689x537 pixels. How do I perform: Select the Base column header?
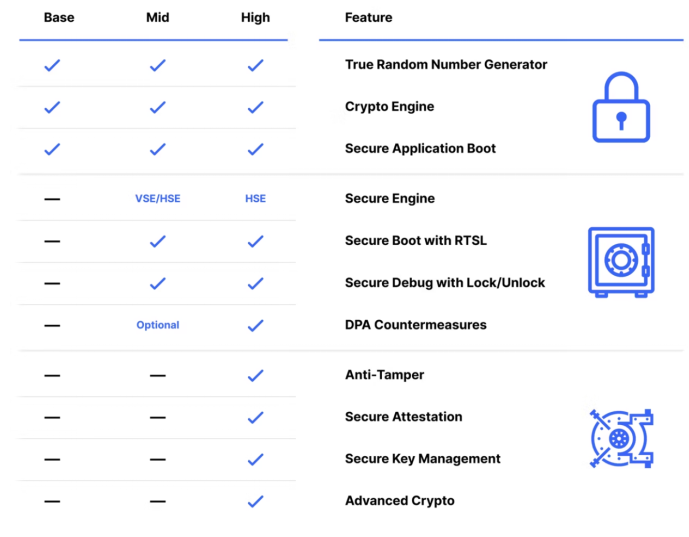point(59,17)
